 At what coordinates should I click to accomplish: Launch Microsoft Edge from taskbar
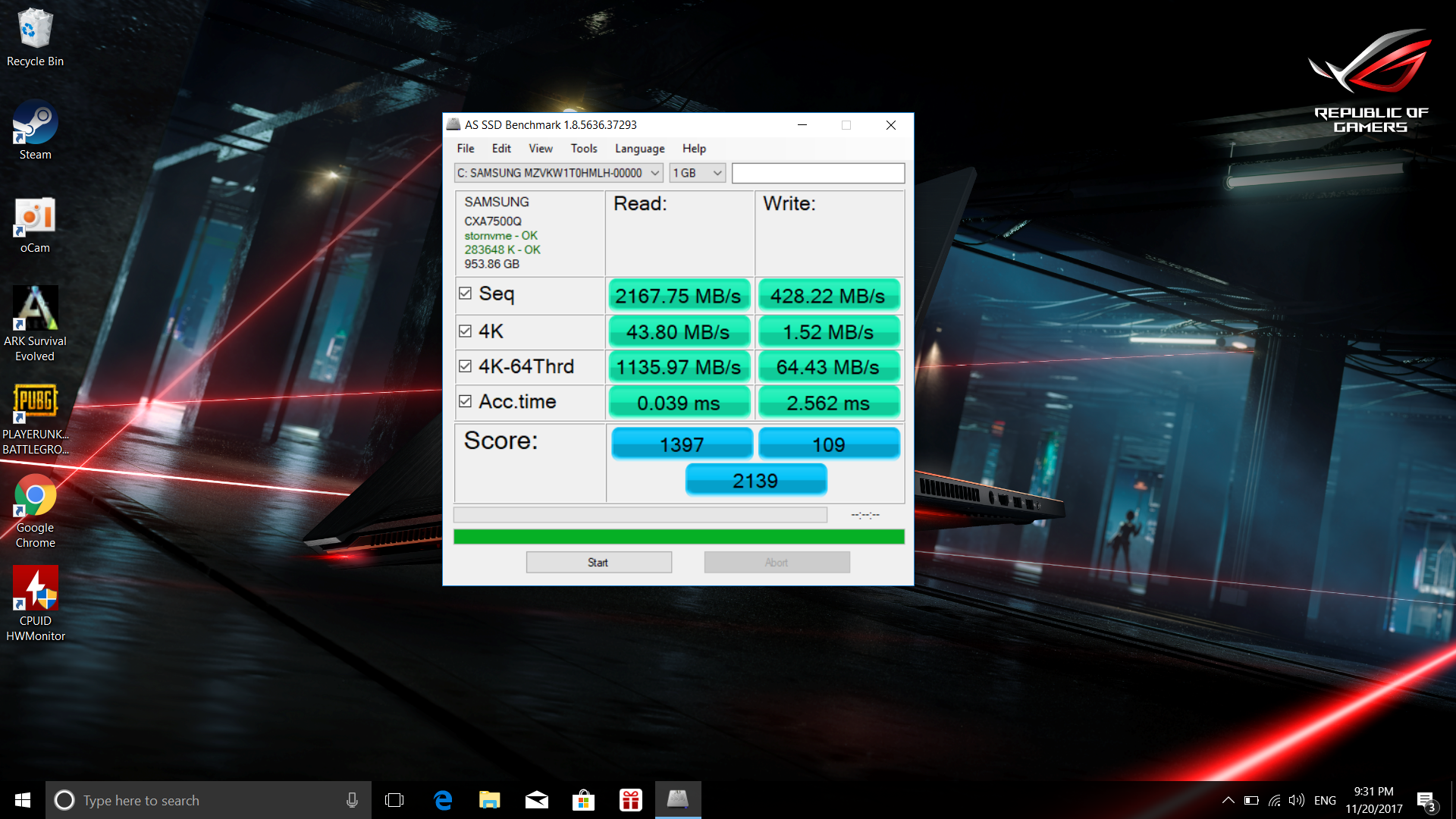tap(443, 800)
